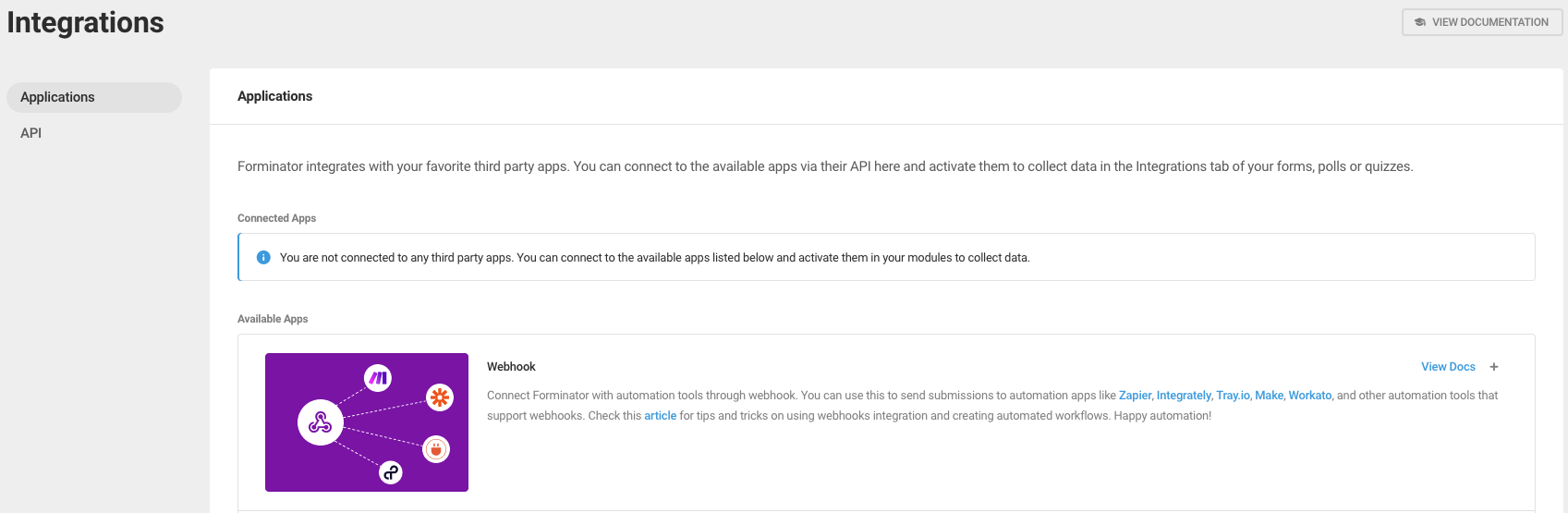Viewport: 1568px width, 513px height.
Task: Click the Forminator integrates description paragraph
Action: [825, 166]
